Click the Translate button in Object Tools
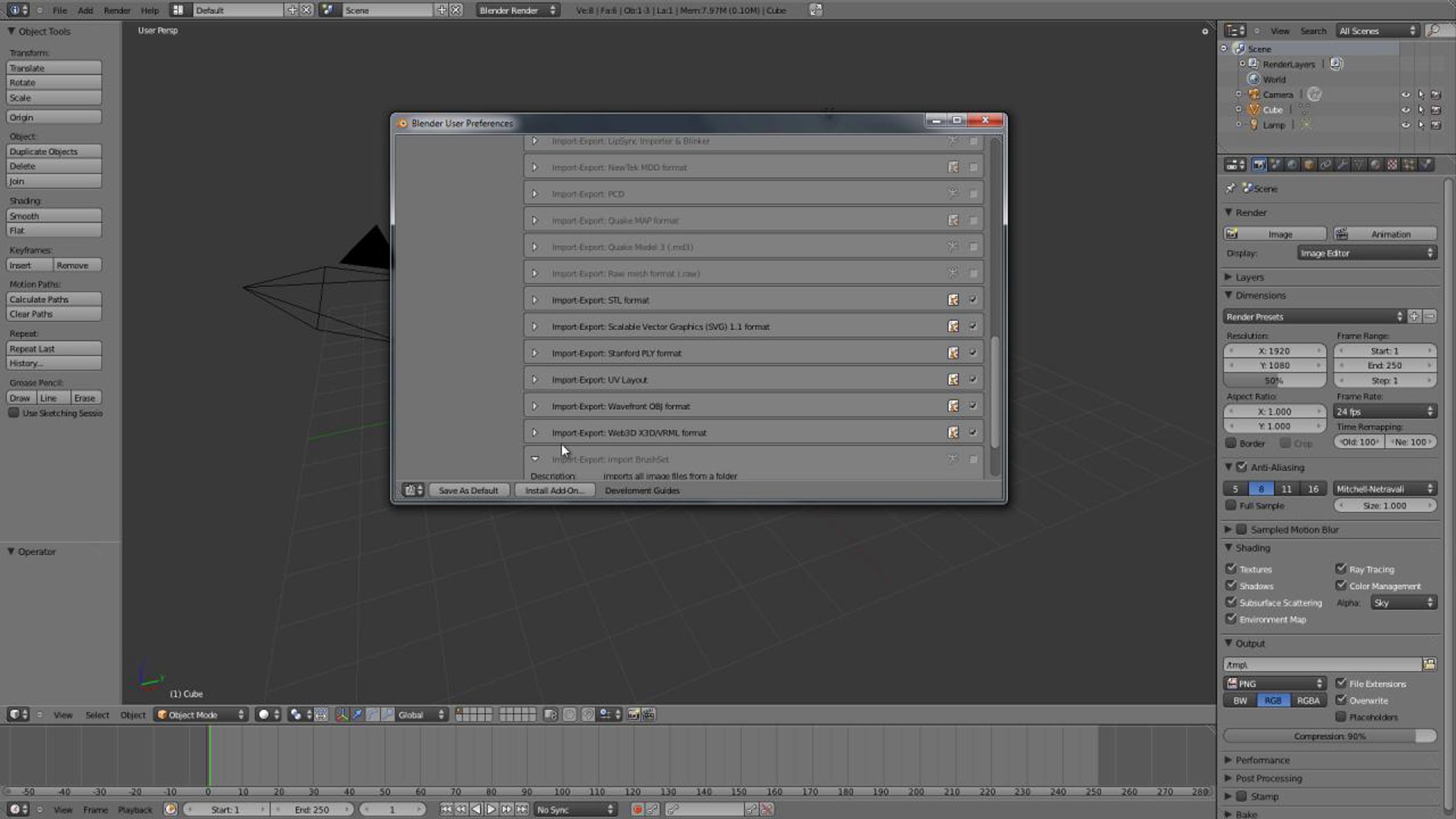The image size is (1456, 819). [x=54, y=68]
